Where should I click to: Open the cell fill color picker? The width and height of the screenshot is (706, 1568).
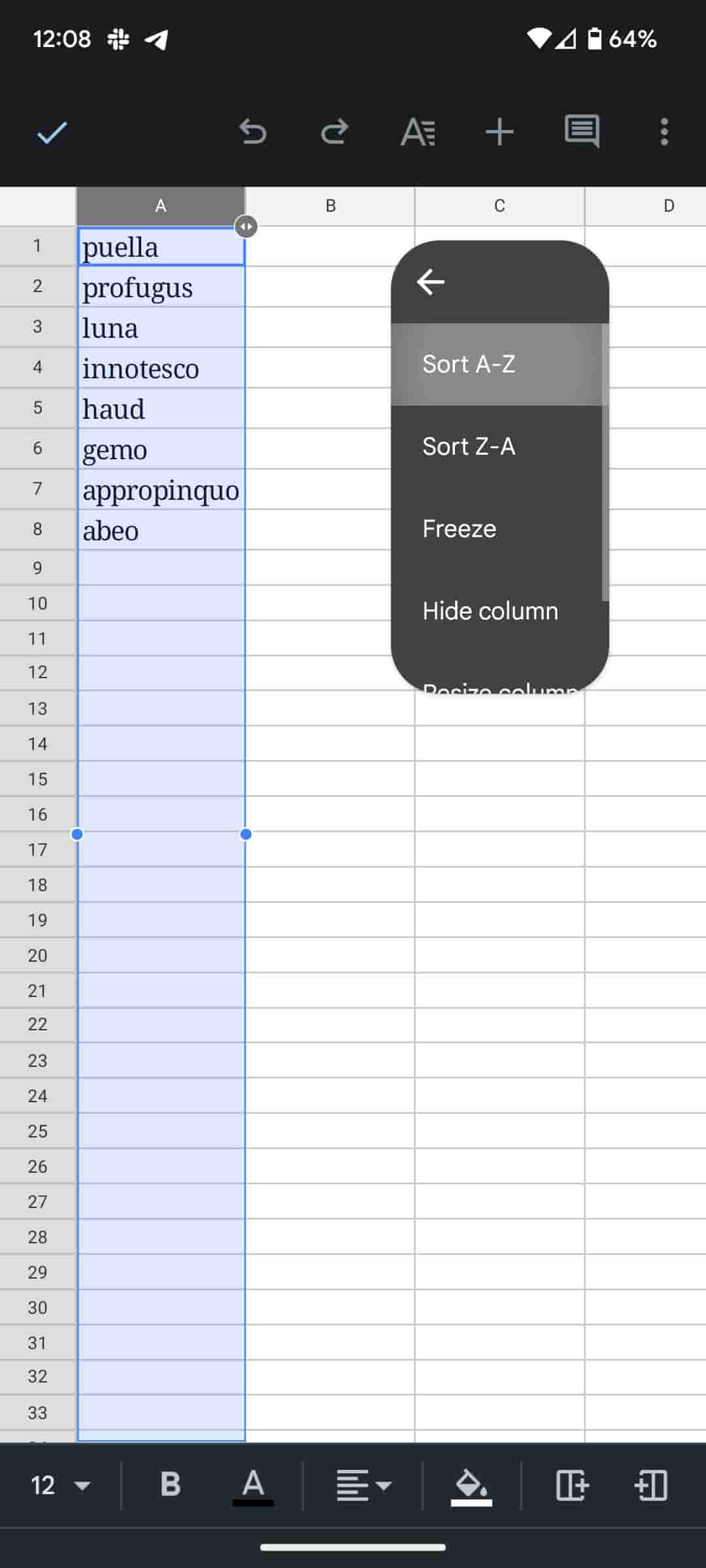[471, 1485]
